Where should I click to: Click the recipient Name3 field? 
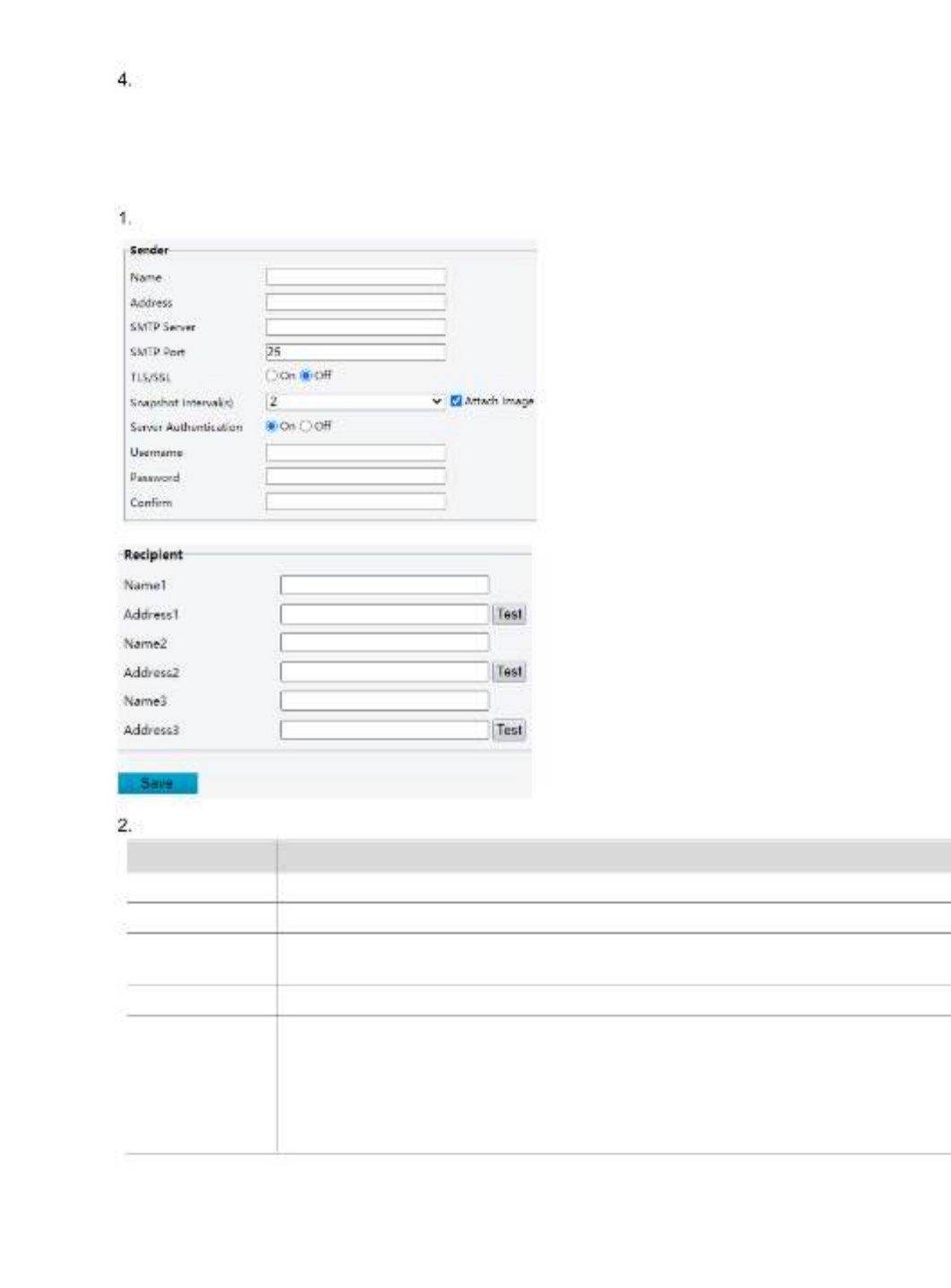click(384, 701)
